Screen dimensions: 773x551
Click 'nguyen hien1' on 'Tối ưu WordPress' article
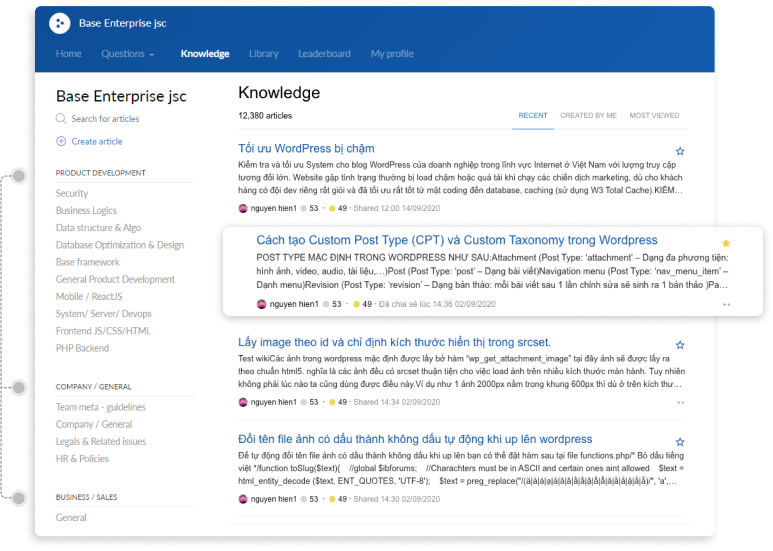click(x=274, y=208)
